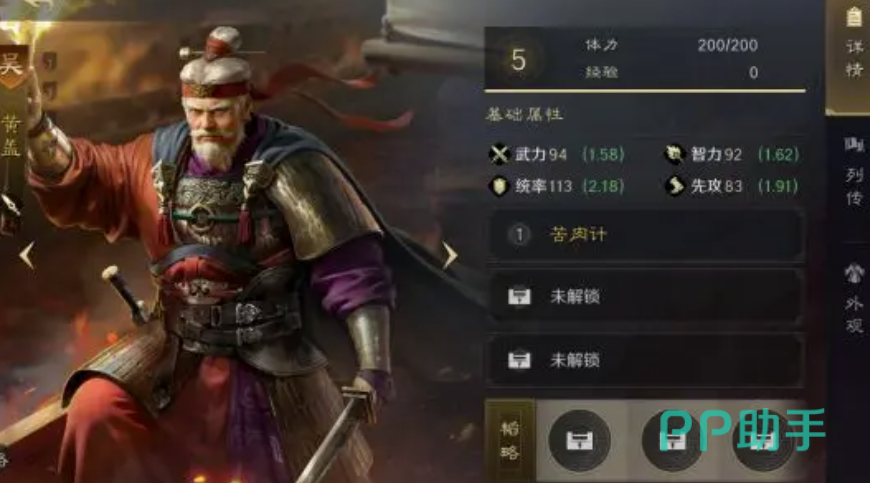Select the third 未解锁 locked skill slot
The width and height of the screenshot is (870, 483).
[646, 360]
